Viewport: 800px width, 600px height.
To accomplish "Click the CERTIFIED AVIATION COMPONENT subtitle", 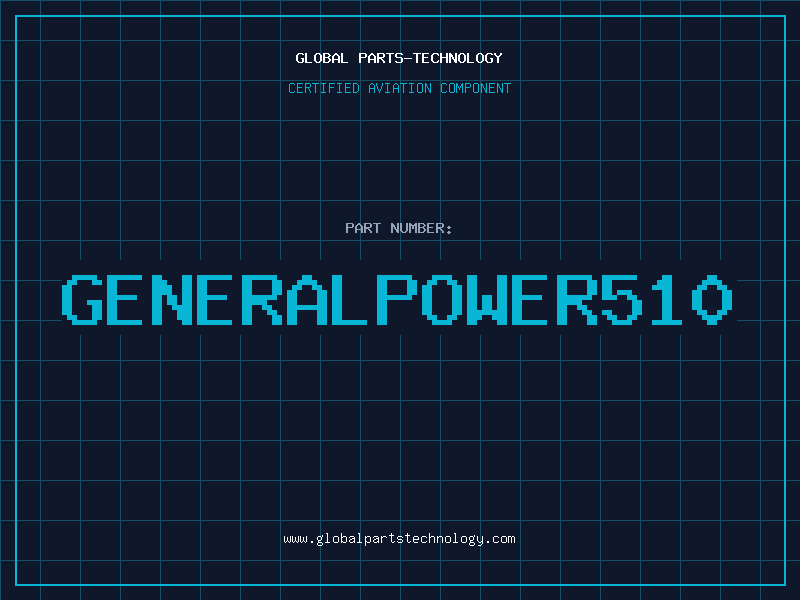I will (x=399, y=88).
